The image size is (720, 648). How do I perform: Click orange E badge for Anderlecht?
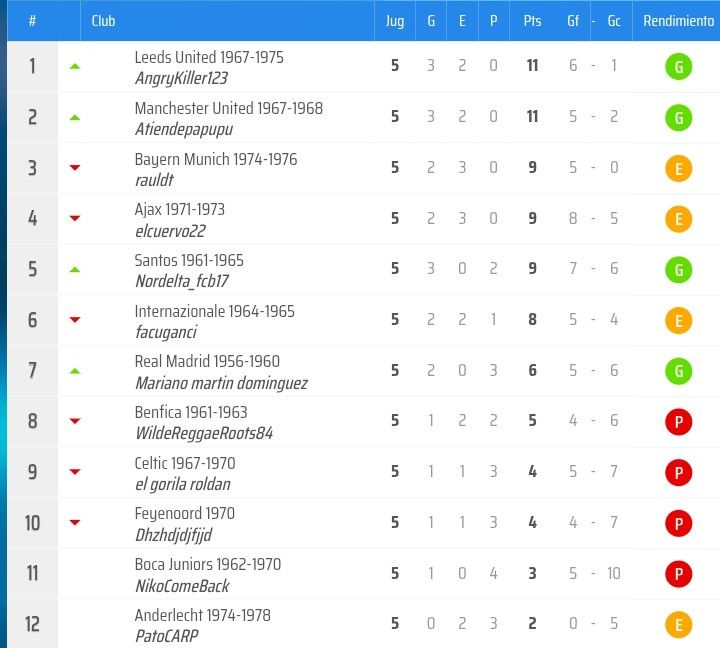pos(678,625)
